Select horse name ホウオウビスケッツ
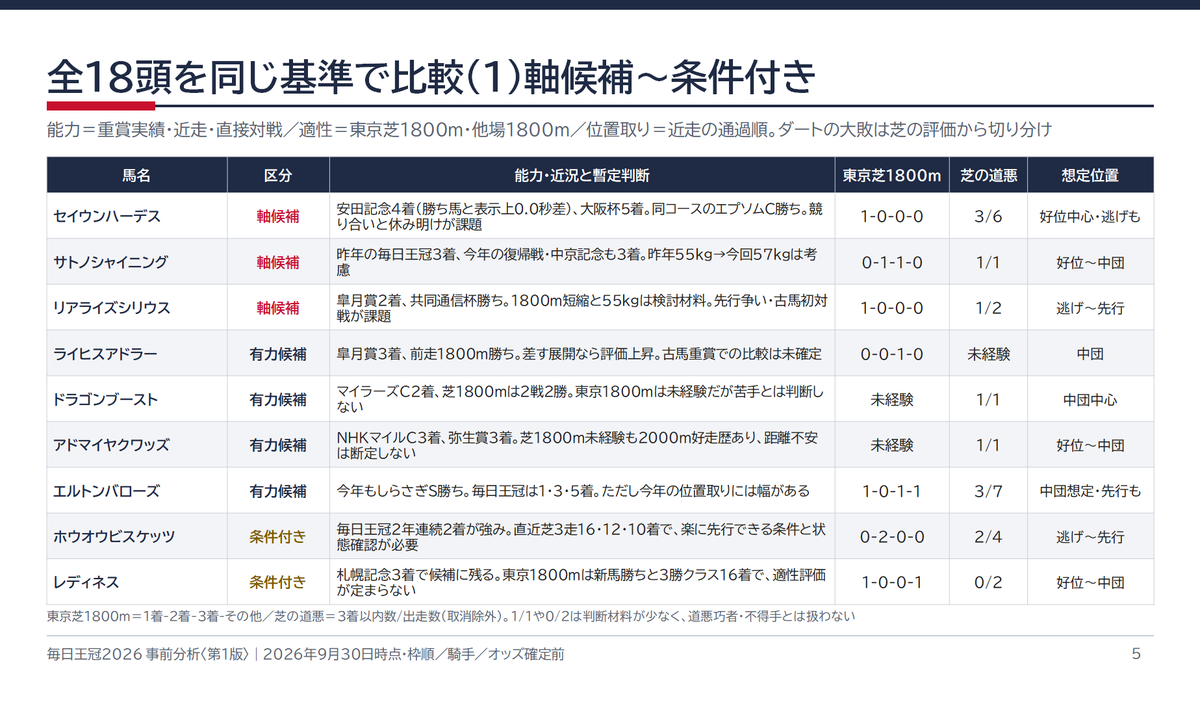The width and height of the screenshot is (1200, 704). point(115,536)
